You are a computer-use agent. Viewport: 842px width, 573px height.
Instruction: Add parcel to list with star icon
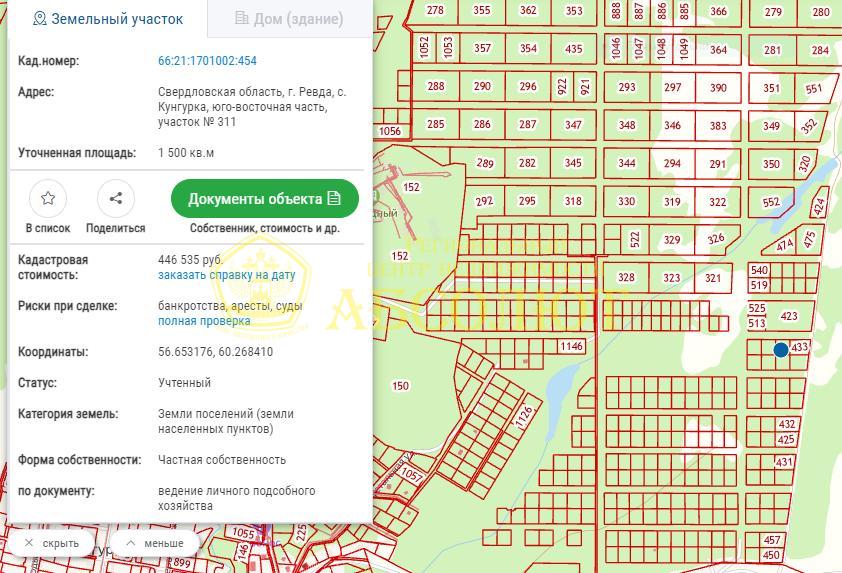(48, 198)
